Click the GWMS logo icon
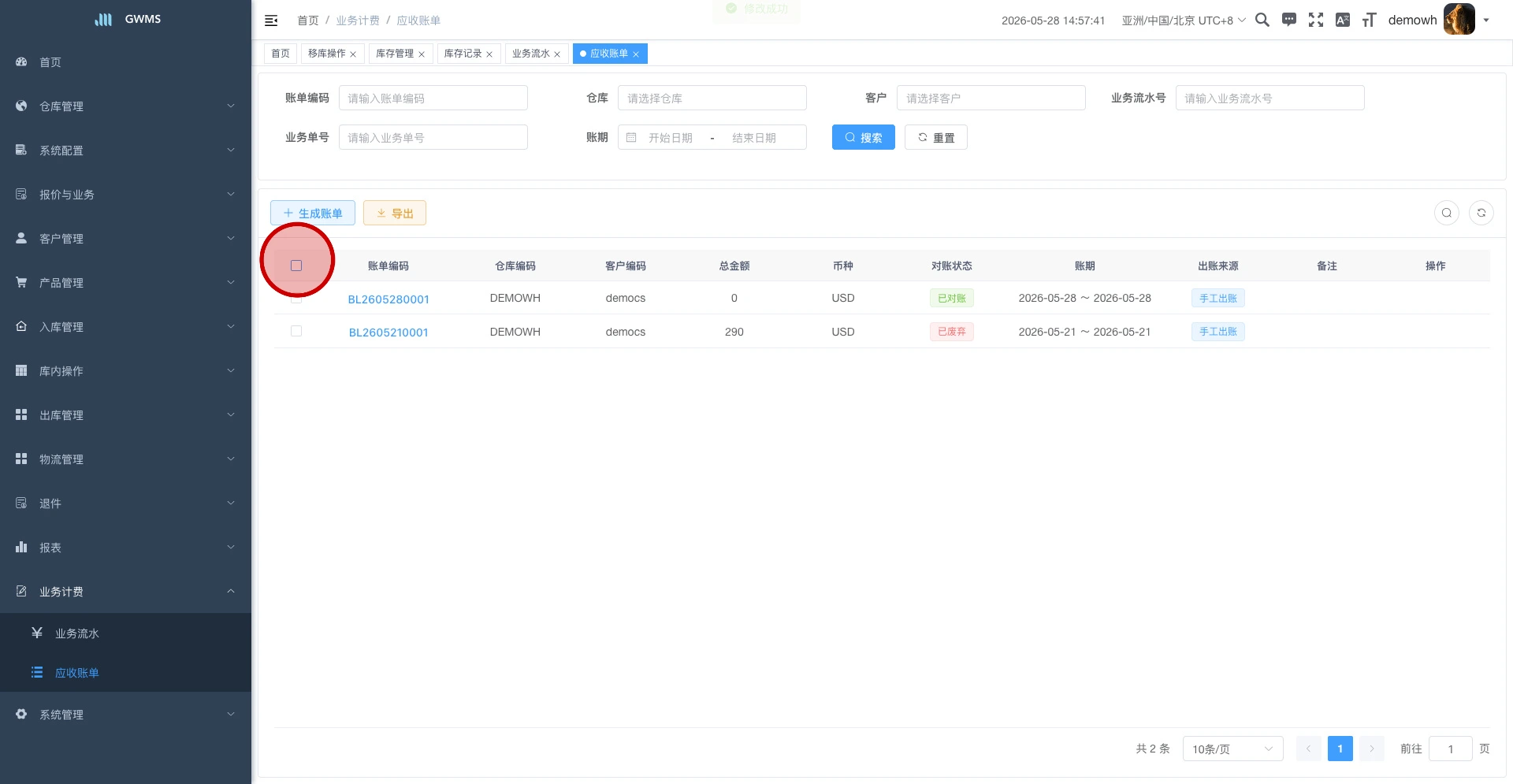This screenshot has height=784, width=1513. 103,19
